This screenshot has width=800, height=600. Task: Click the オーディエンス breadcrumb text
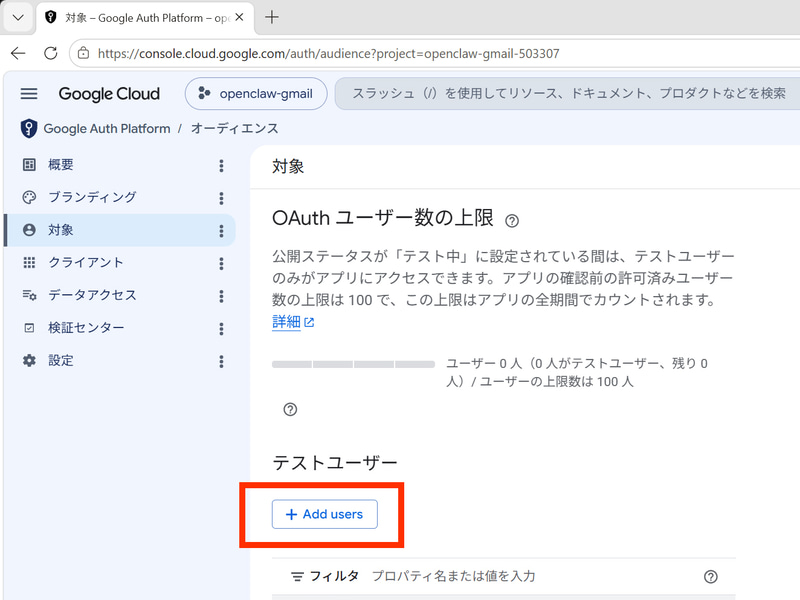[x=235, y=129]
